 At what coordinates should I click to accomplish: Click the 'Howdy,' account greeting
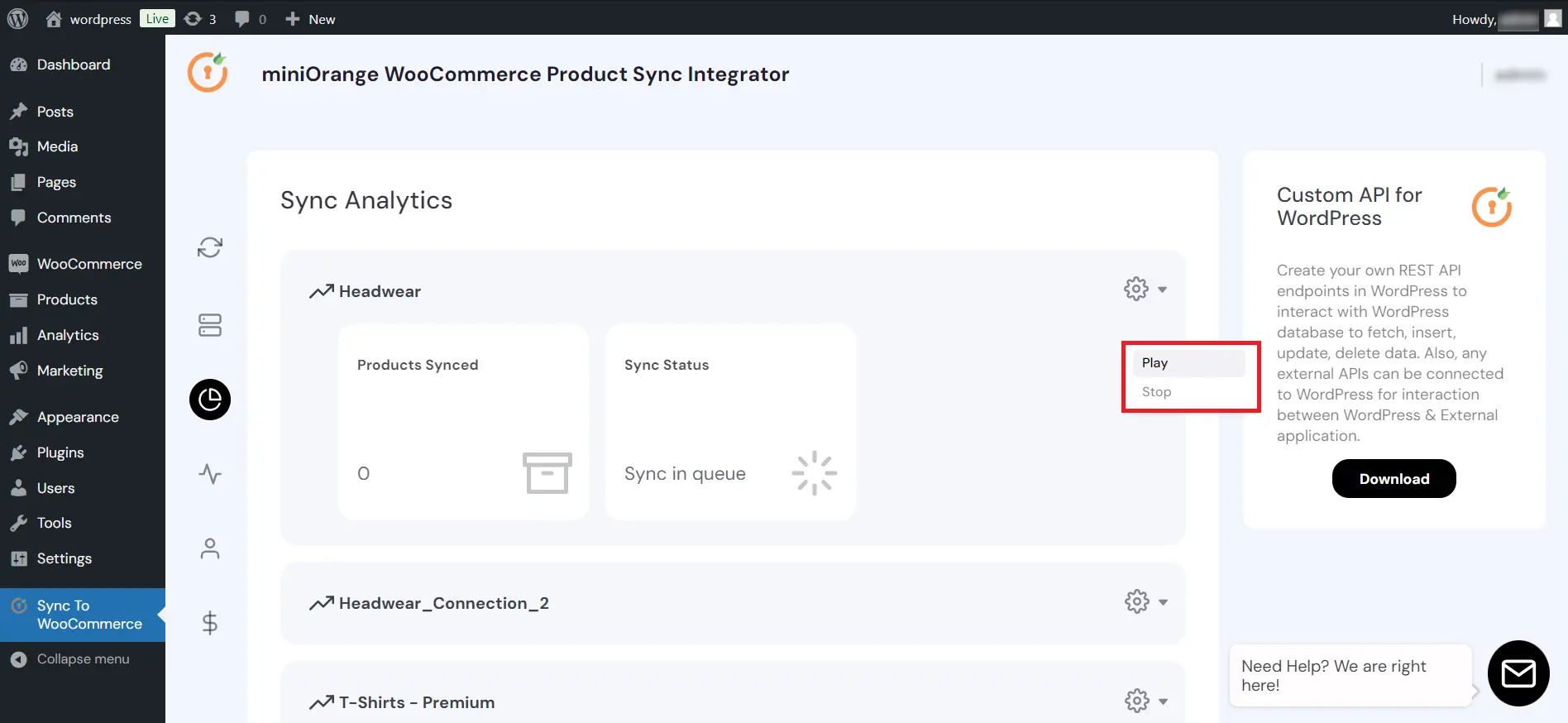(1474, 19)
